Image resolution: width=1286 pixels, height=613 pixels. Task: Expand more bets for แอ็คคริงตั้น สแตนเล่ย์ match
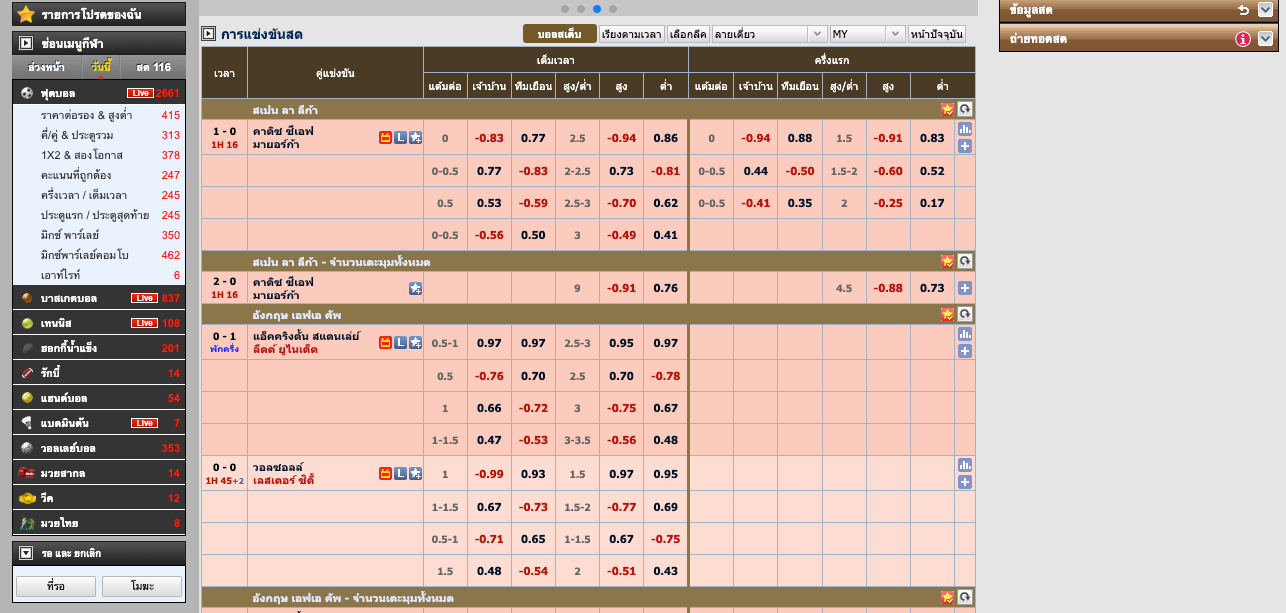pyautogui.click(x=965, y=351)
